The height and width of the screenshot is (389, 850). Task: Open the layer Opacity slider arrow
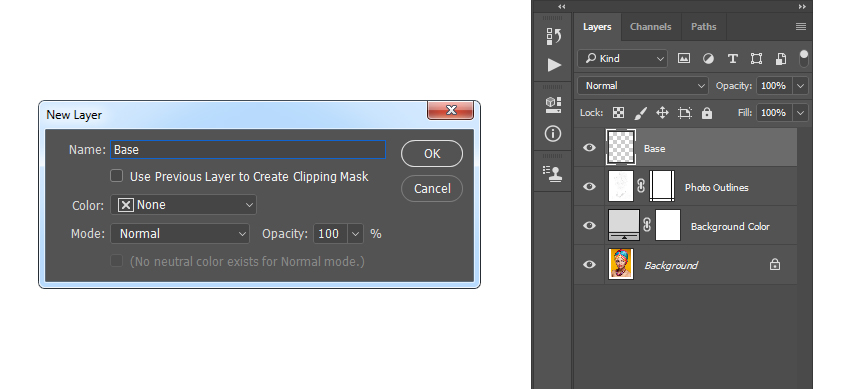click(x=800, y=86)
